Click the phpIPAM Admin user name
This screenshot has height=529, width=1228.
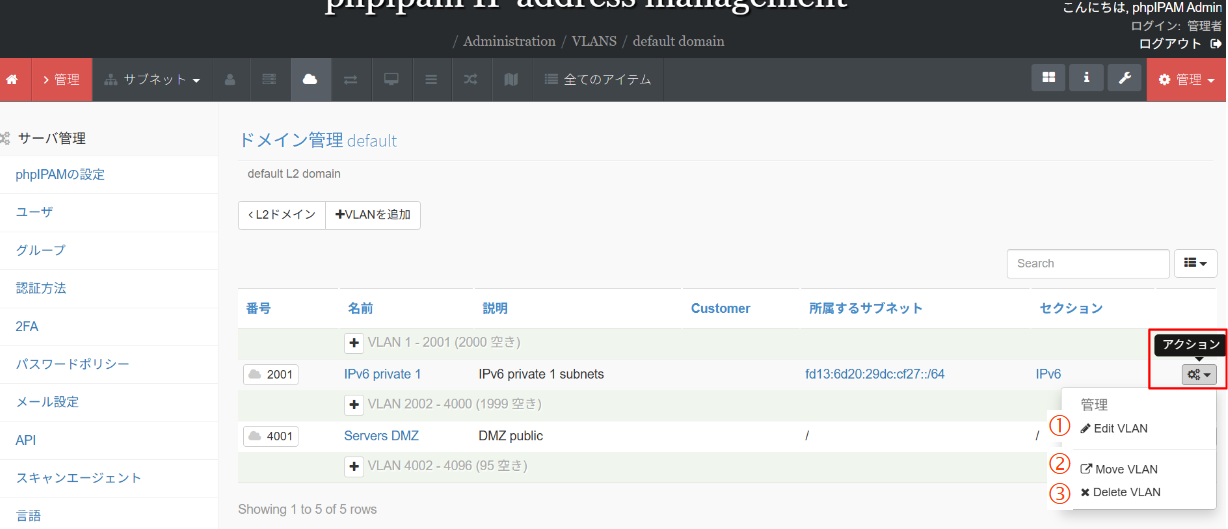pos(1176,8)
